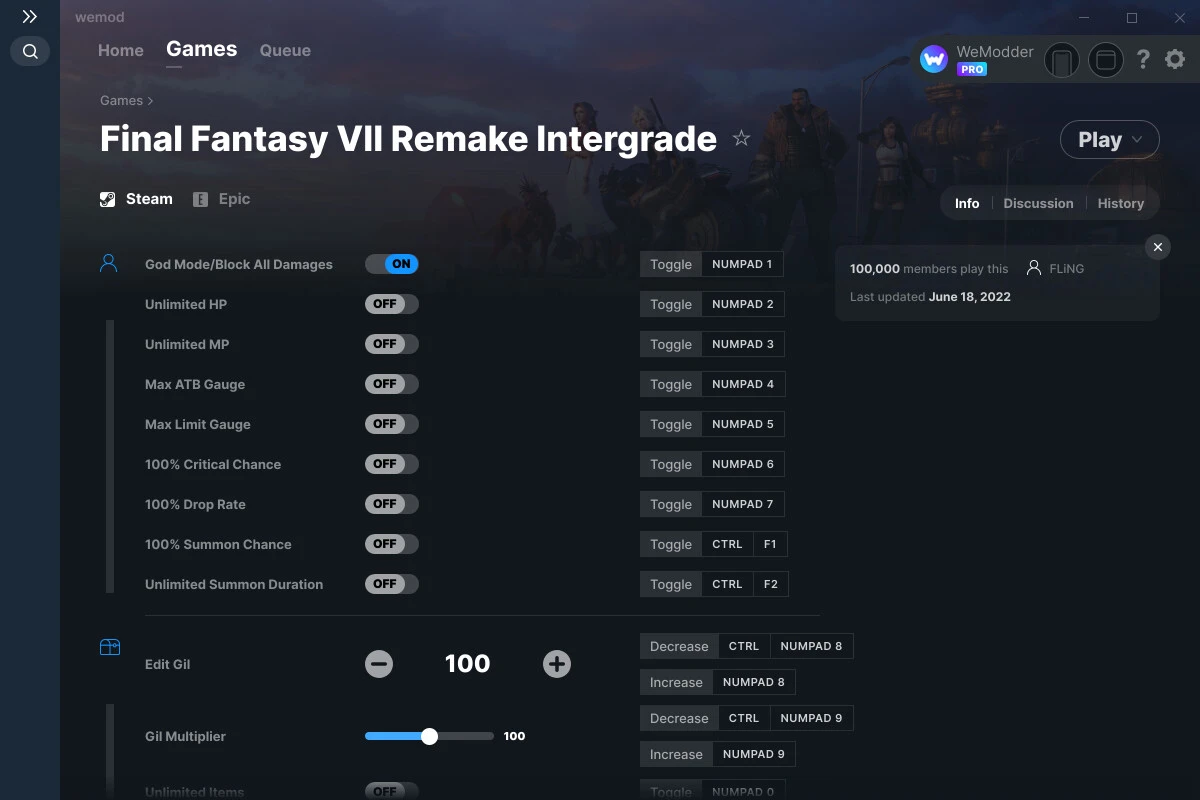Open the Games page from the top menu

click(x=201, y=49)
